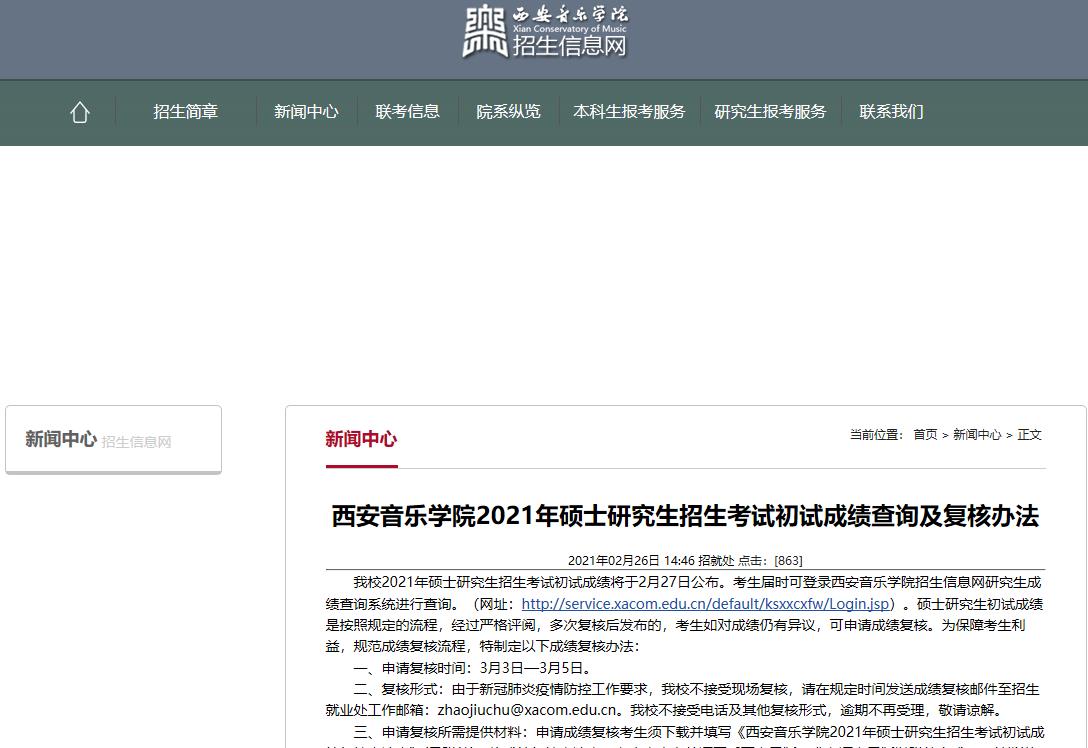Select the 研究生报考服务 menu item

tap(770, 112)
